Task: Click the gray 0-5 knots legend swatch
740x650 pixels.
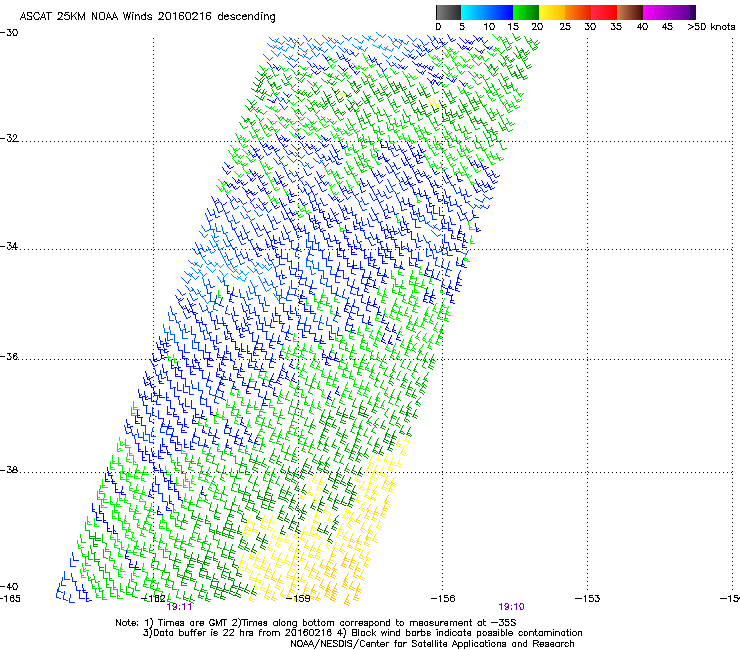Action: click(x=448, y=12)
